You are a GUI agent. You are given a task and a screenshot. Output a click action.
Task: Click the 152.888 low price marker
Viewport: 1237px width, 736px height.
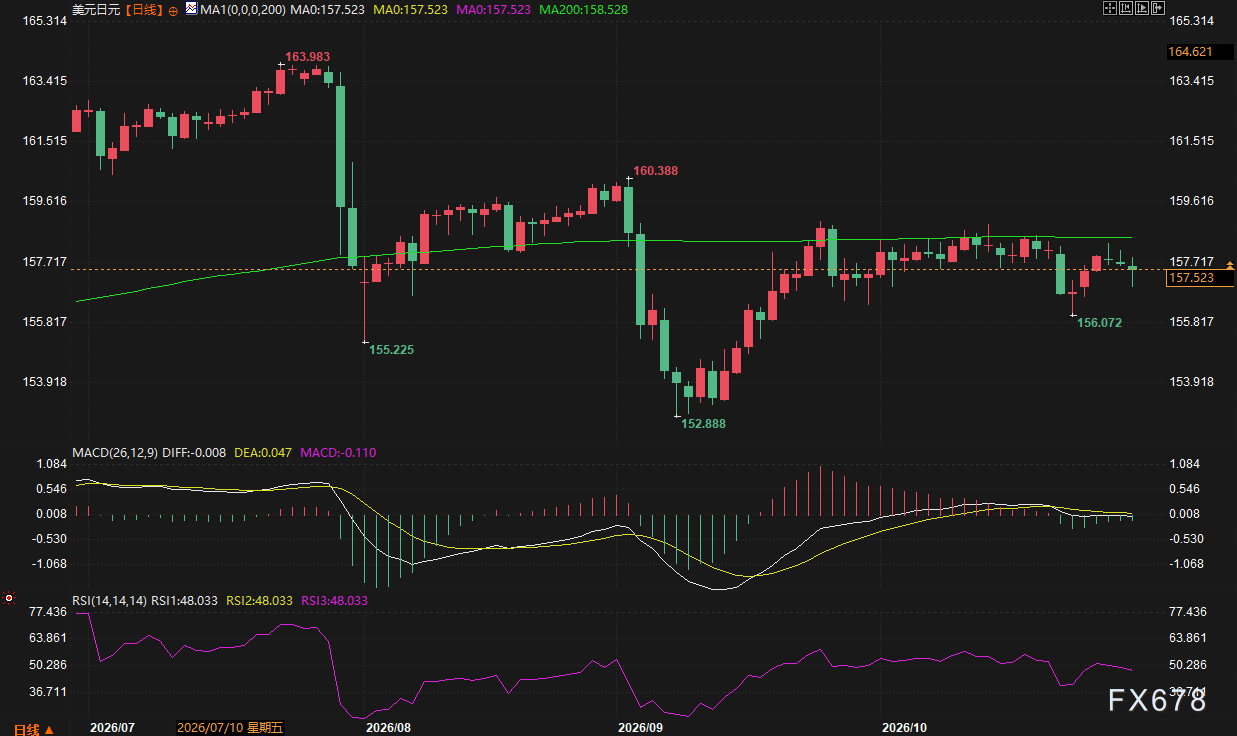coord(703,424)
